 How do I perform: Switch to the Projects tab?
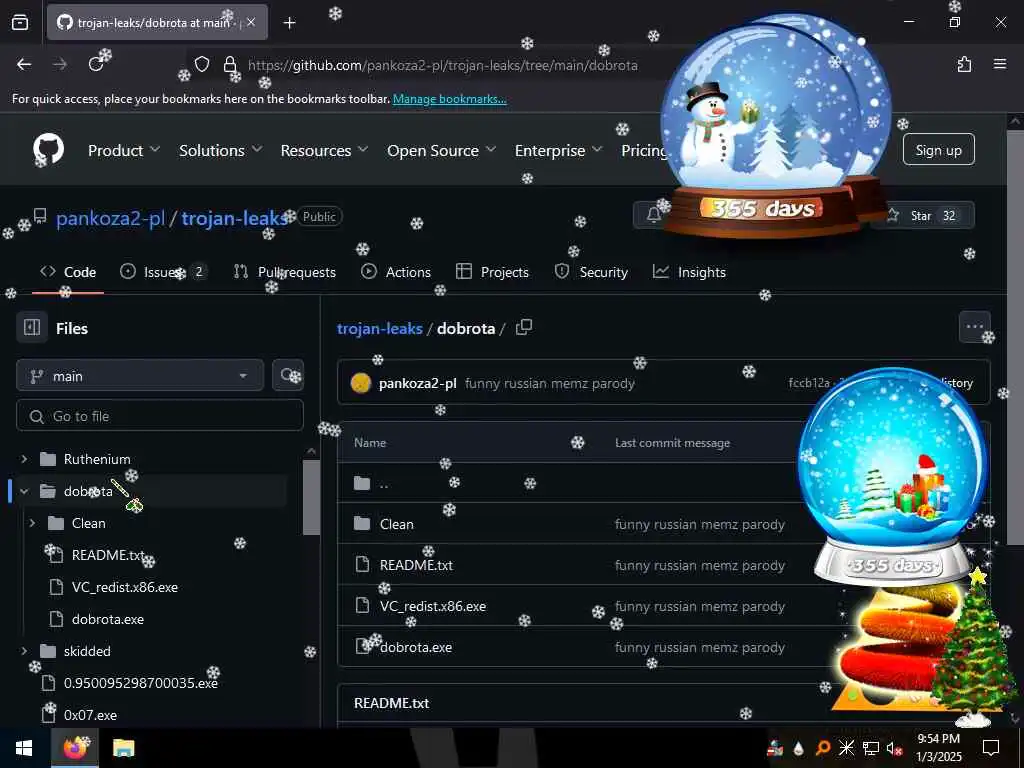(x=492, y=272)
